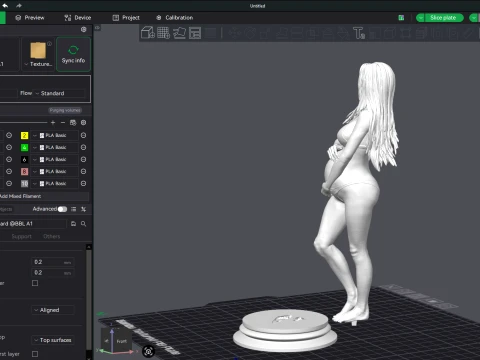The width and height of the screenshot is (480, 360).
Task: Click the green filament 4 color swatch
Action: (x=24, y=147)
